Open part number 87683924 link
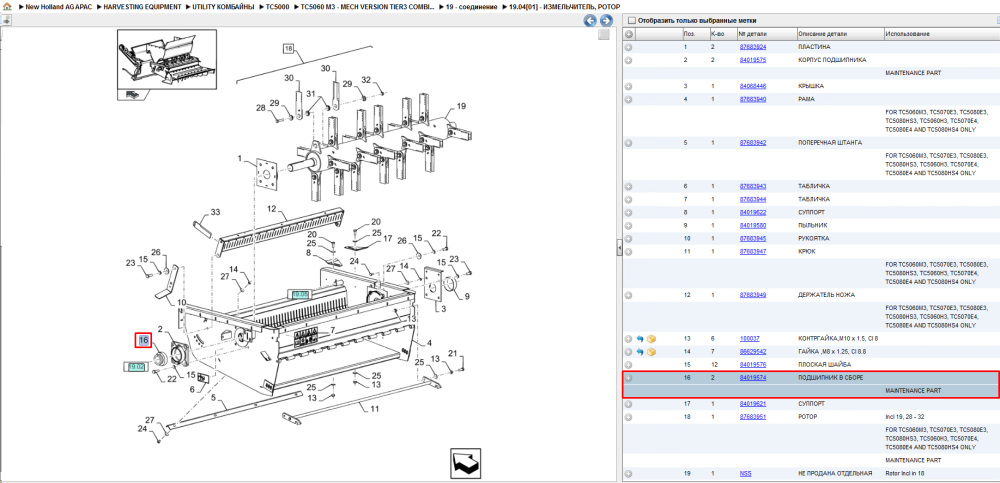Screen dimensions: 1000x483 [x=753, y=47]
